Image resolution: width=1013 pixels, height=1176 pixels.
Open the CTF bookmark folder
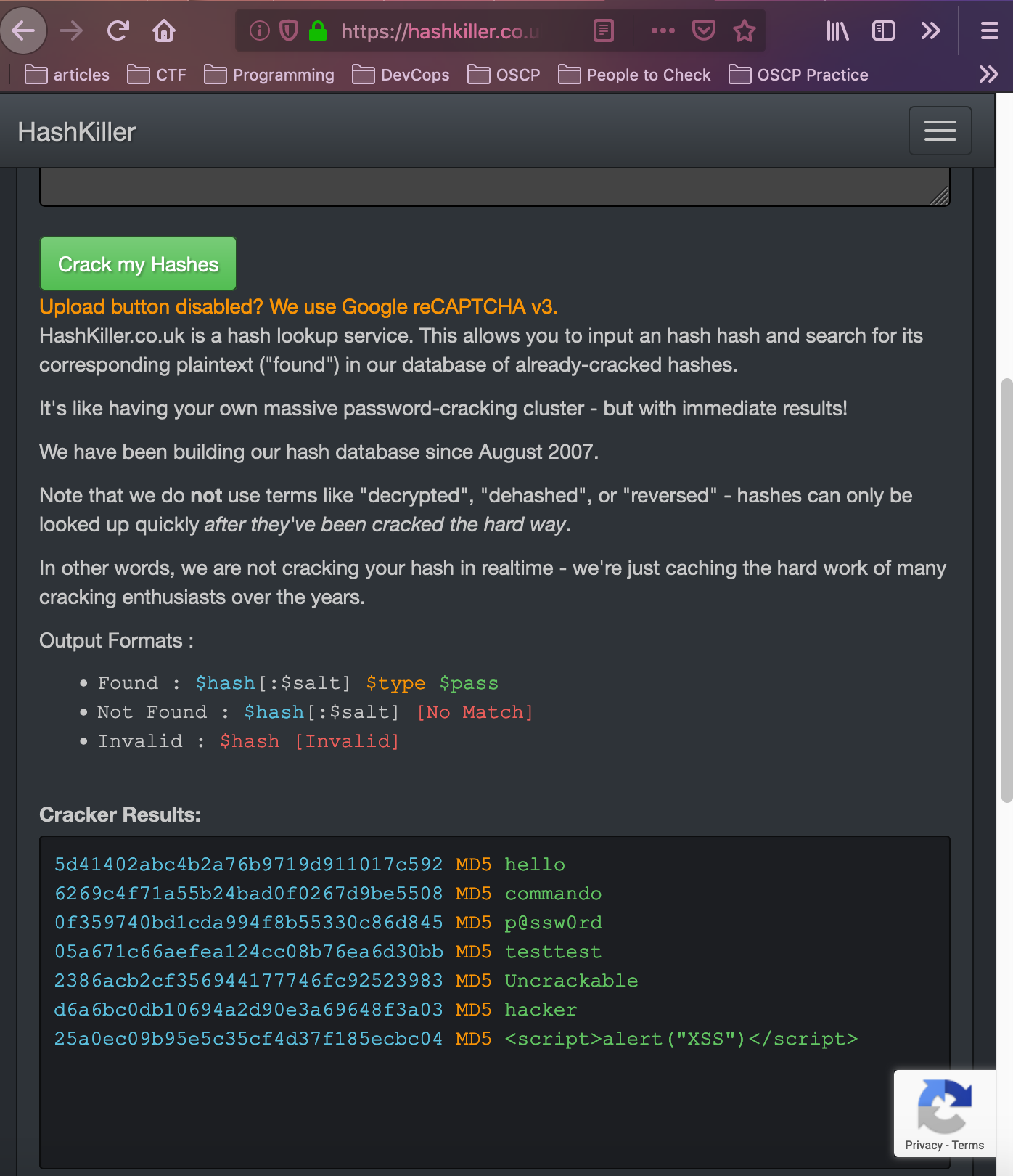[x=157, y=75]
